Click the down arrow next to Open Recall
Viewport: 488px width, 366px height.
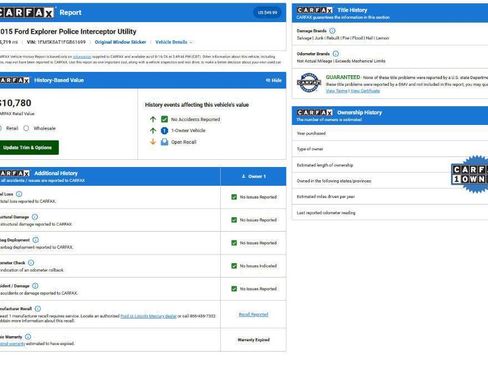(x=153, y=142)
